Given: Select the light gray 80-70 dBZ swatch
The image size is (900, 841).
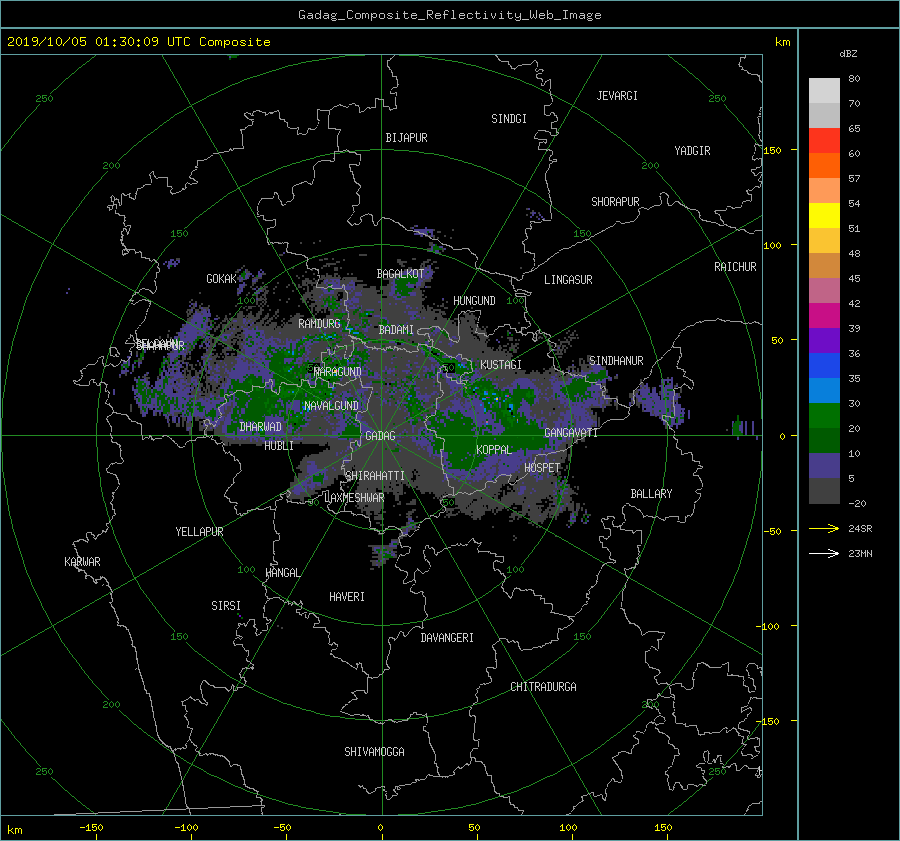Looking at the screenshot, I should click(x=824, y=90).
